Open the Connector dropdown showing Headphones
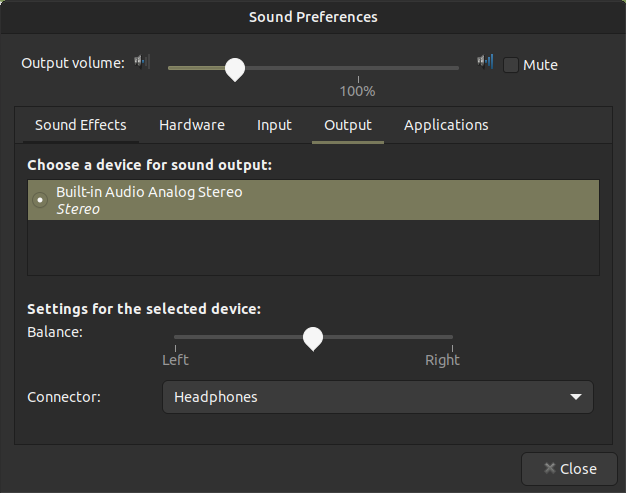This screenshot has width=626, height=493. point(378,397)
